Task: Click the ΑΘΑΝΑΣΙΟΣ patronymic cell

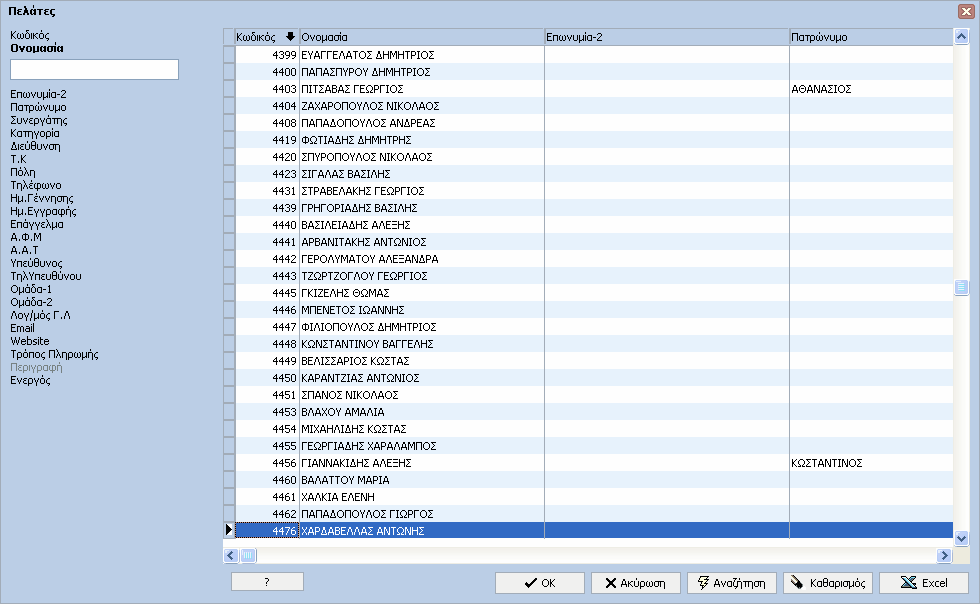Action: click(871, 89)
